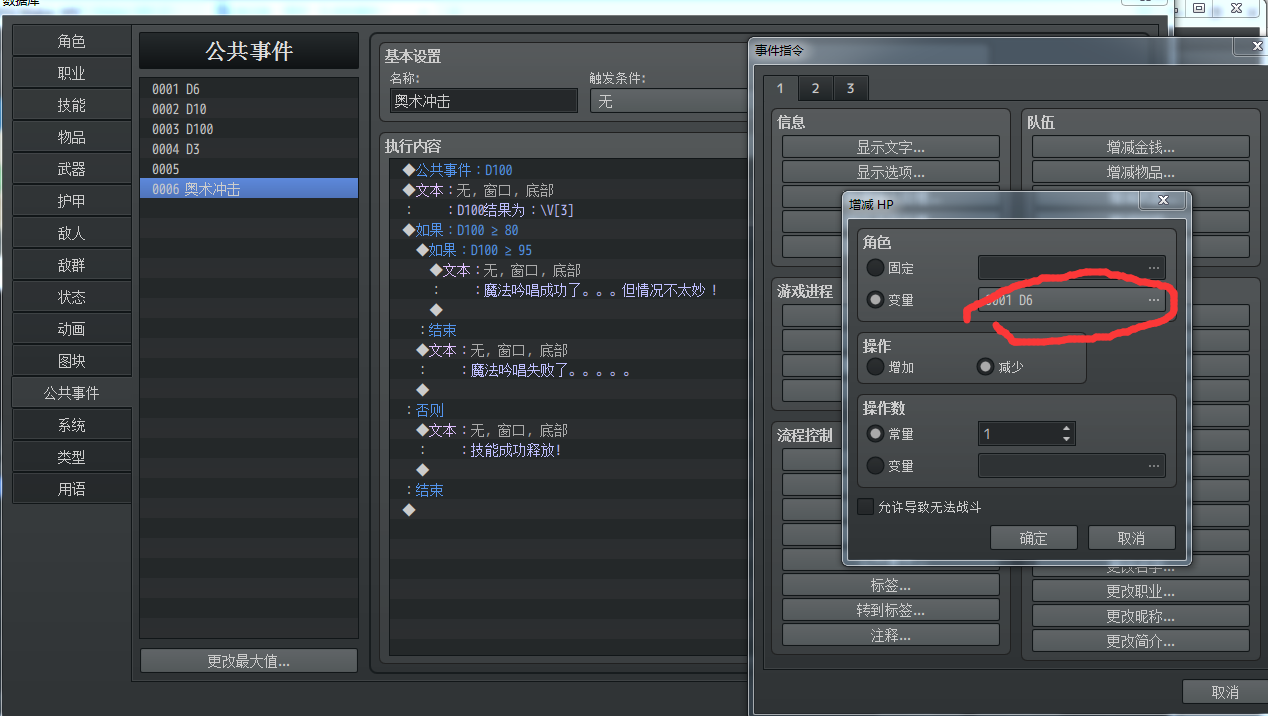Close the 增减 HP dialog
Image resolution: width=1268 pixels, height=716 pixels.
click(x=1163, y=201)
